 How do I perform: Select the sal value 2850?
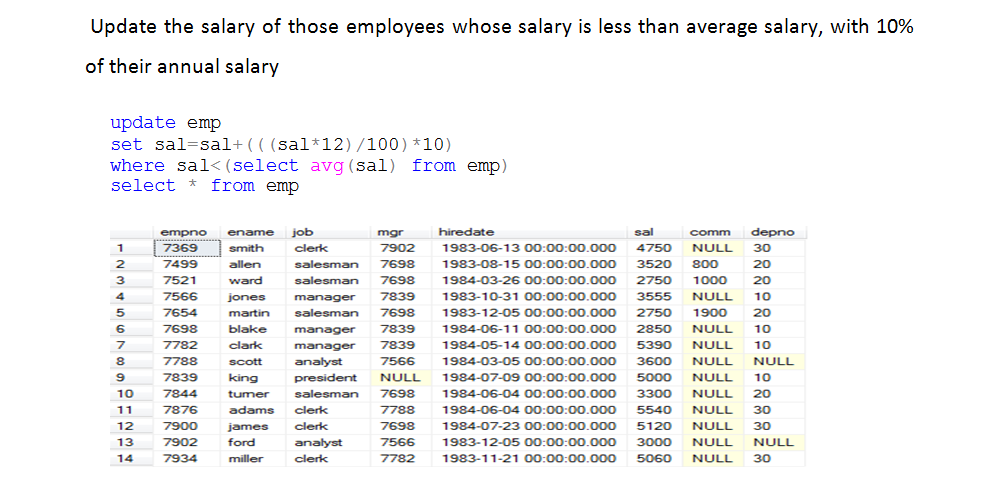pos(654,329)
